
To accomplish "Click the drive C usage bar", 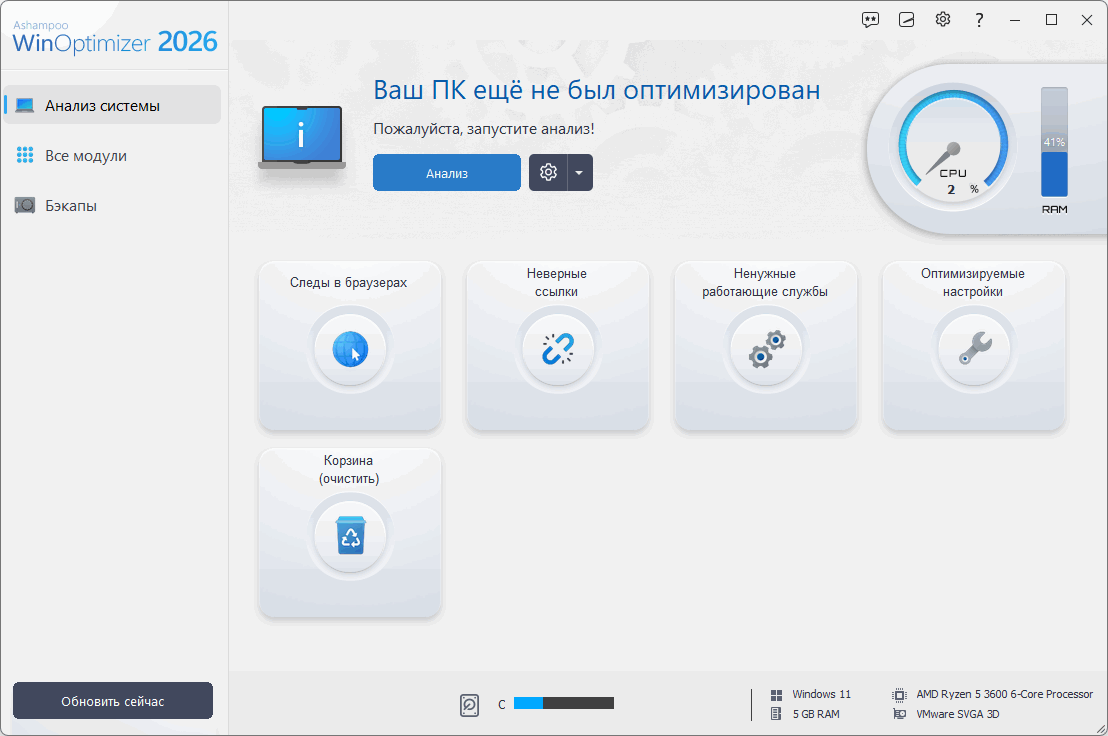I will 564,704.
